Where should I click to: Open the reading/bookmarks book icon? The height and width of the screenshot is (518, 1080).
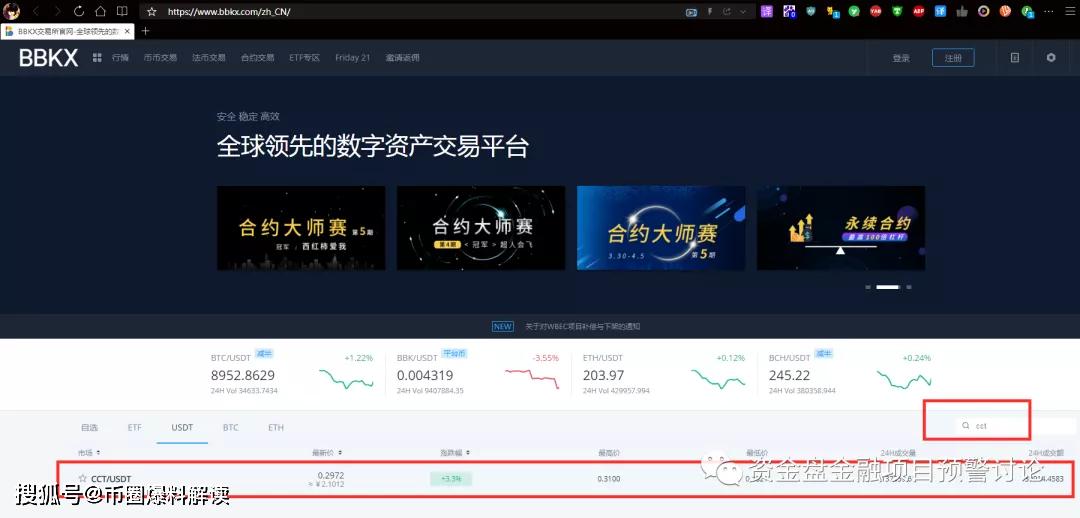point(122,12)
